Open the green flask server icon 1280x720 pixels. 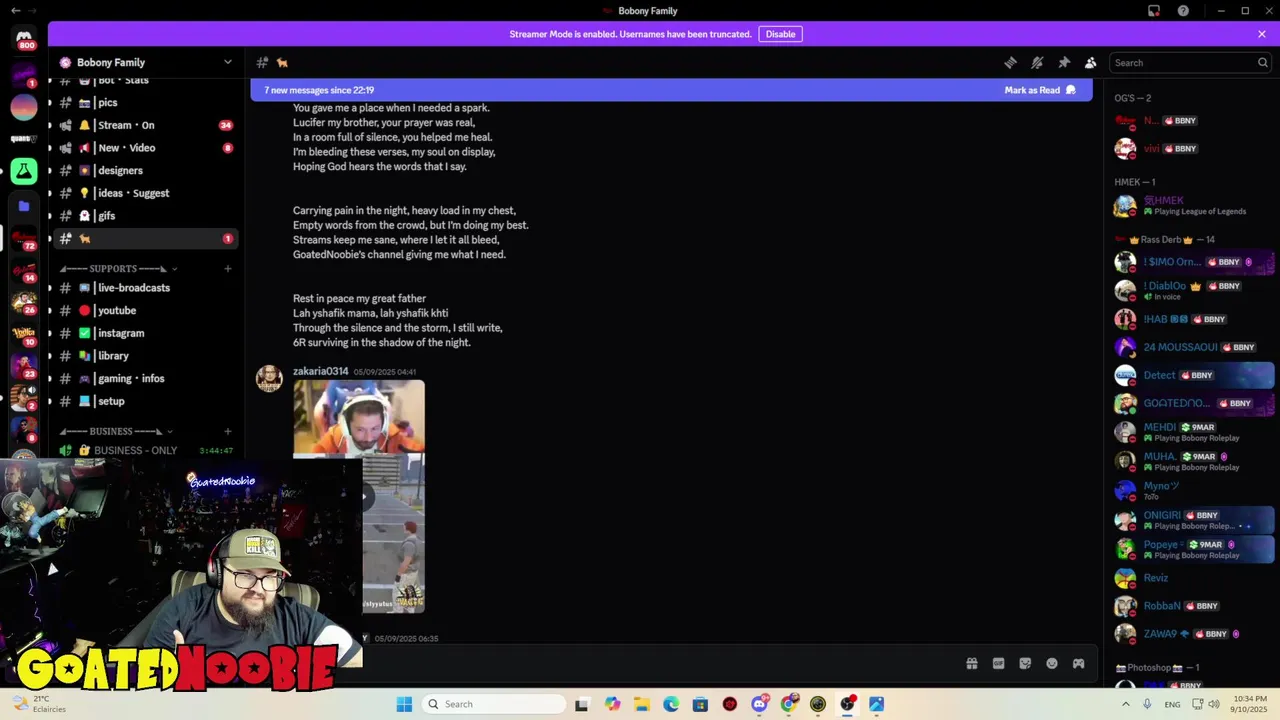coord(24,171)
